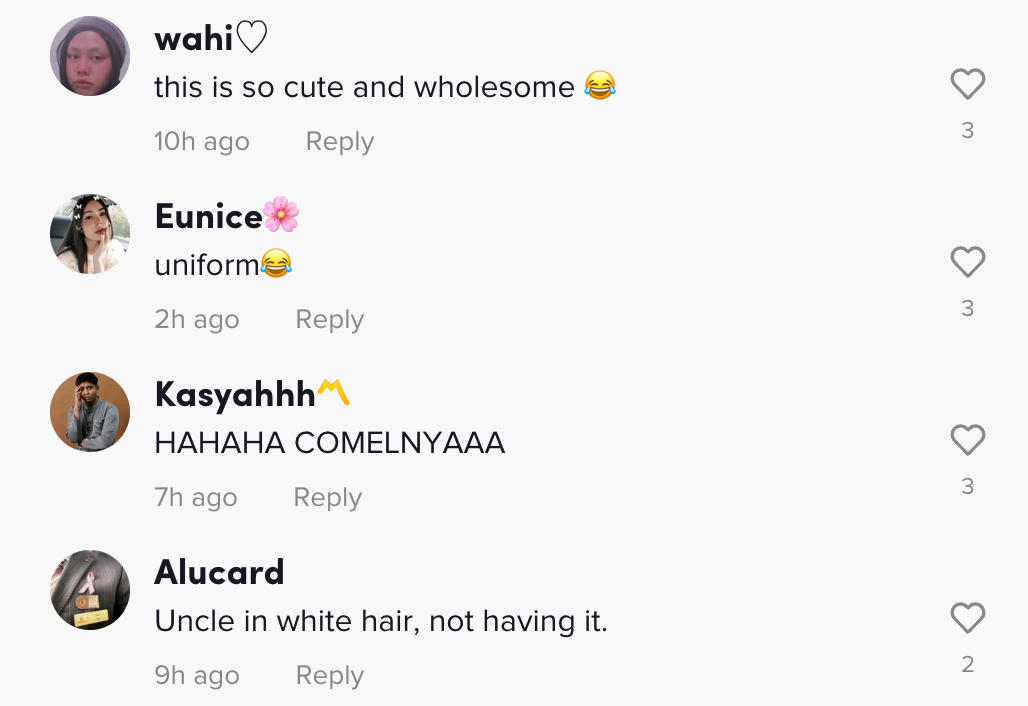Open Alucard's avatar image
The image size is (1028, 706).
pyautogui.click(x=90, y=590)
